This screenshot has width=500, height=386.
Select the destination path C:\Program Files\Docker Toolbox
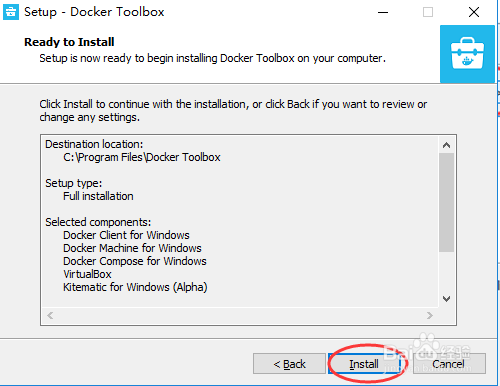(x=142, y=157)
